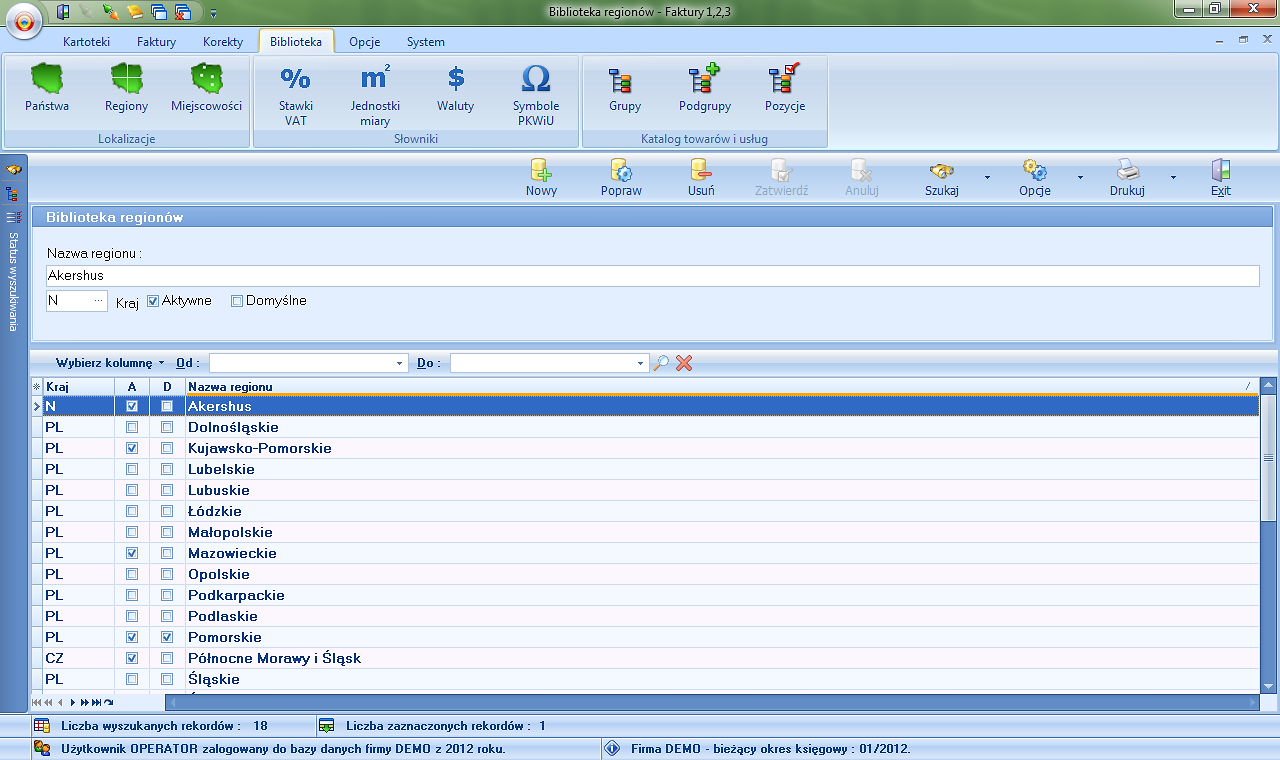Image resolution: width=1280 pixels, height=760 pixels.
Task: Toggle the Aktywne checkbox
Action: 153,300
